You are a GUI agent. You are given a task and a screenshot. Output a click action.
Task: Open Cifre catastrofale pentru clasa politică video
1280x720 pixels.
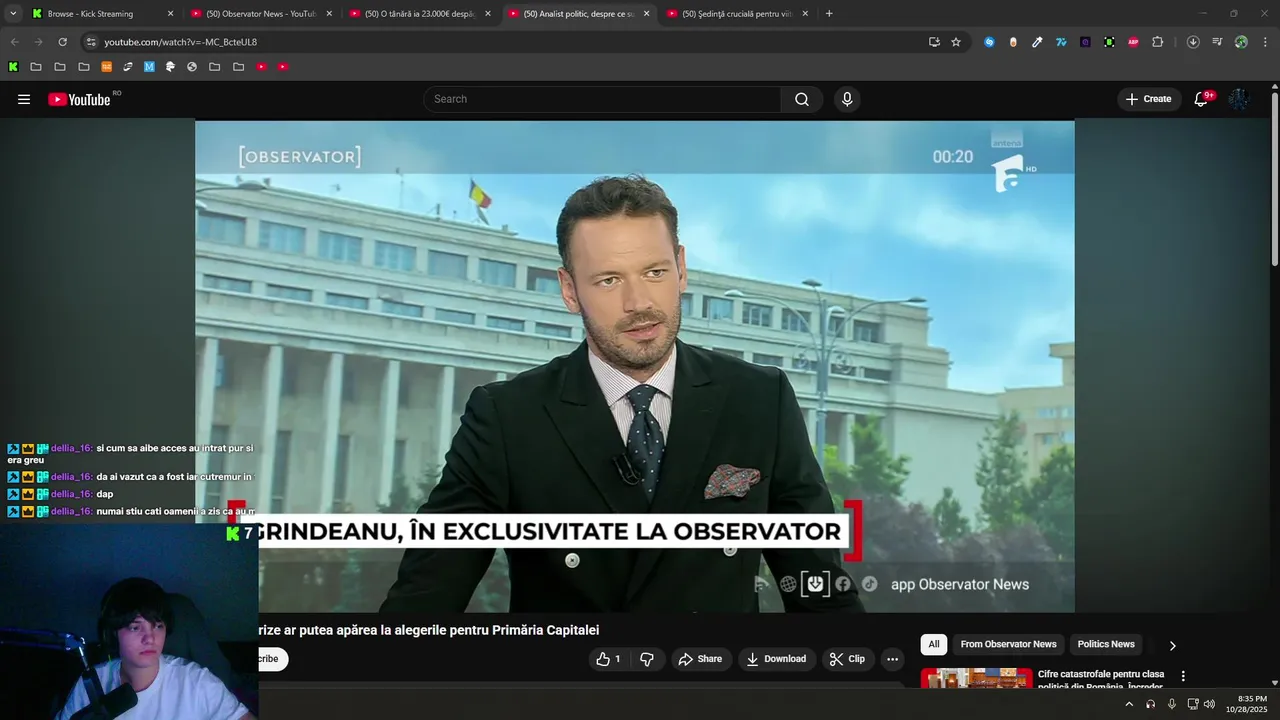[1101, 680]
